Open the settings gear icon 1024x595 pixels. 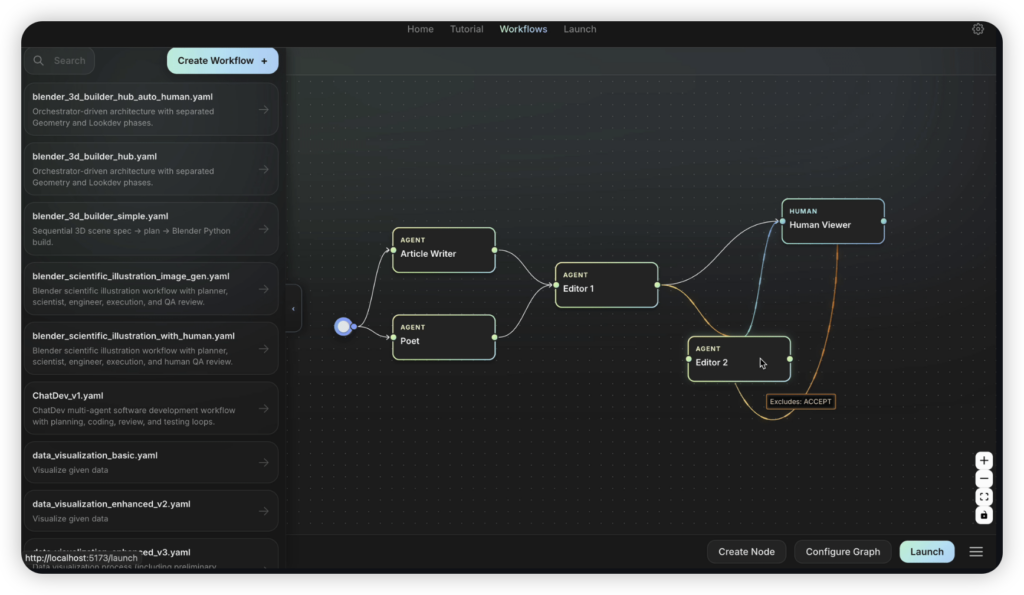(x=978, y=29)
